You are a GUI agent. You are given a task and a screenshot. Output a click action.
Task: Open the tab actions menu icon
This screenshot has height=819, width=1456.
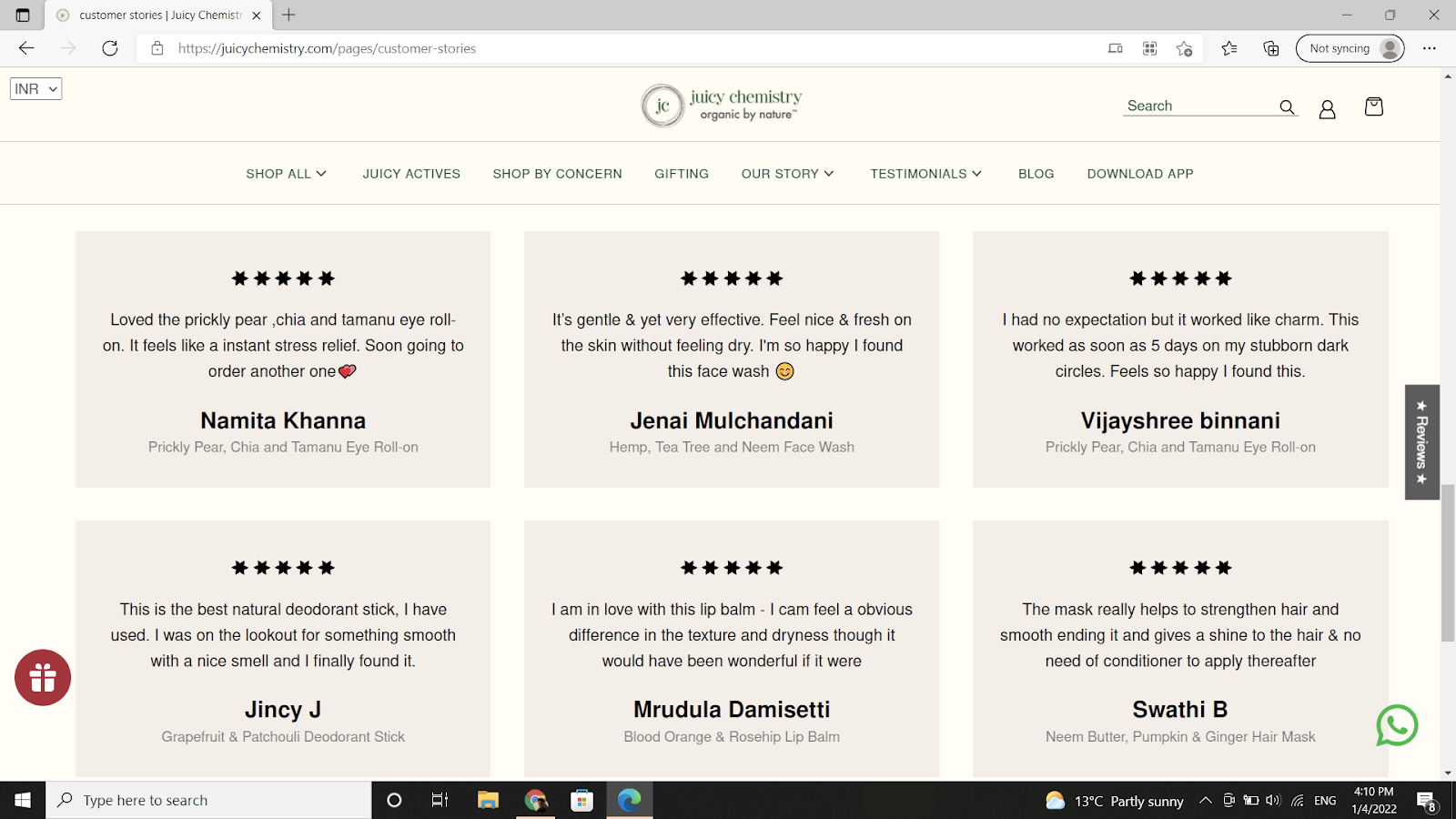[23, 15]
